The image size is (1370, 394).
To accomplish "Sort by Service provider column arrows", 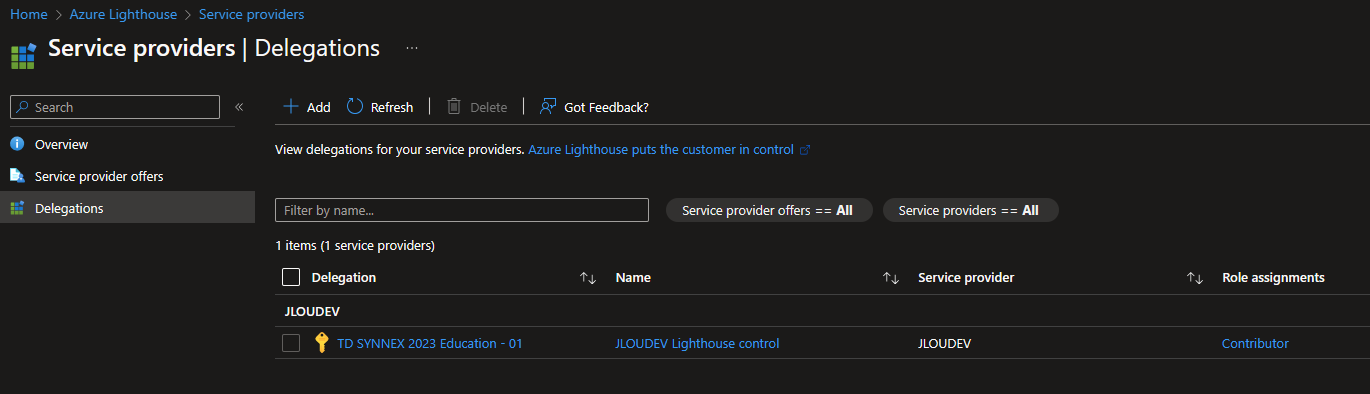I will coord(1194,278).
